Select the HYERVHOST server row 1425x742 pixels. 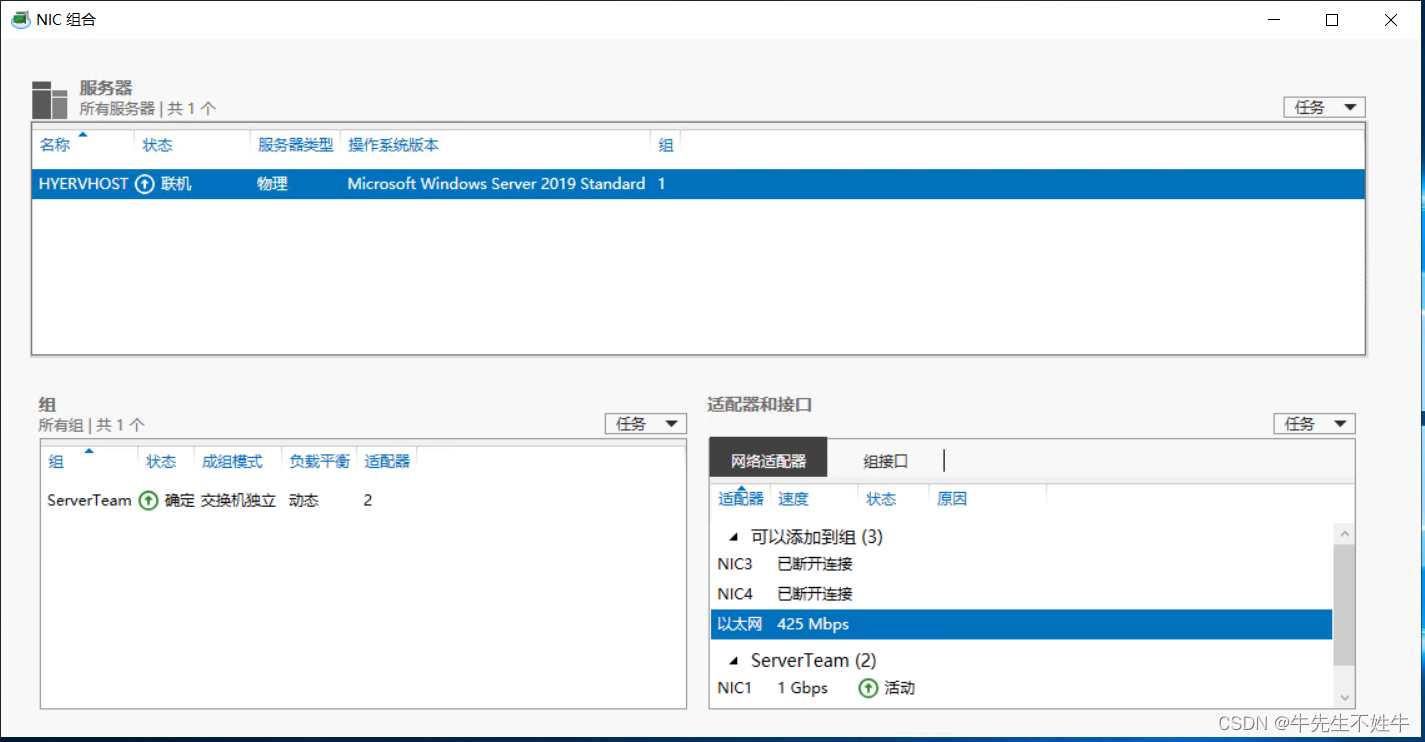click(x=698, y=184)
